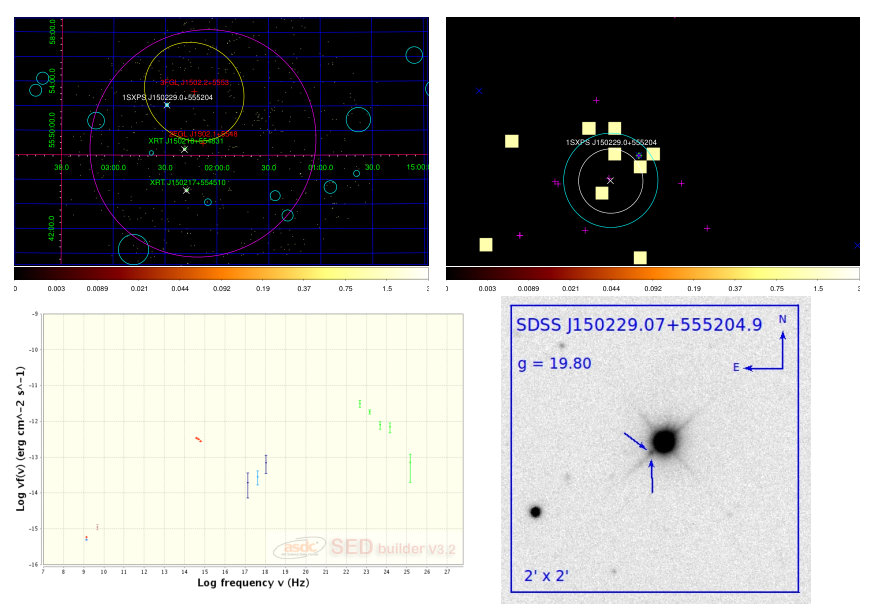The width and height of the screenshot is (875, 616).
Task: Click the Log frequency axis label
Action: click(253, 583)
